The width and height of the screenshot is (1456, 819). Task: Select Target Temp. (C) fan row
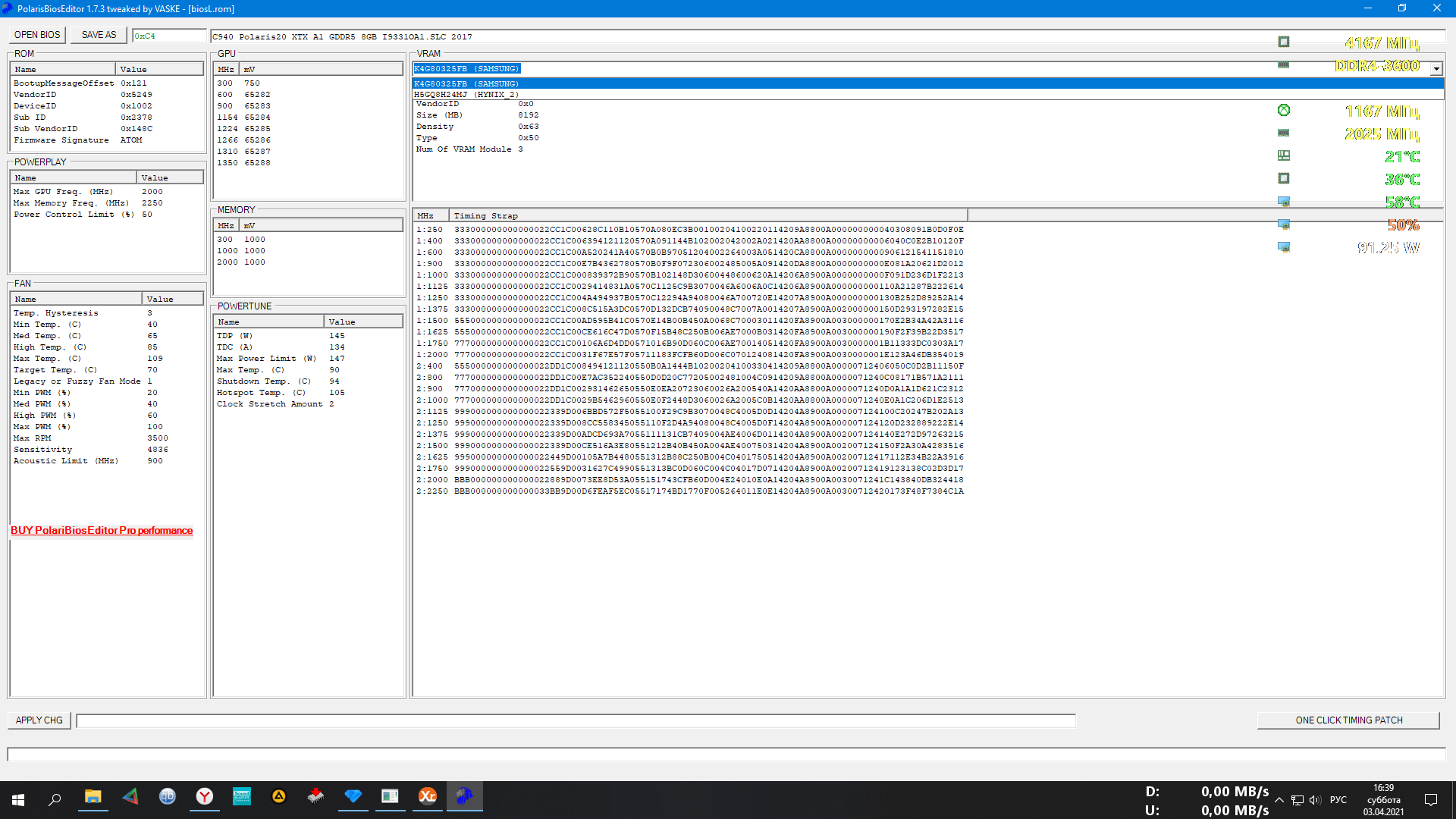tap(107, 369)
